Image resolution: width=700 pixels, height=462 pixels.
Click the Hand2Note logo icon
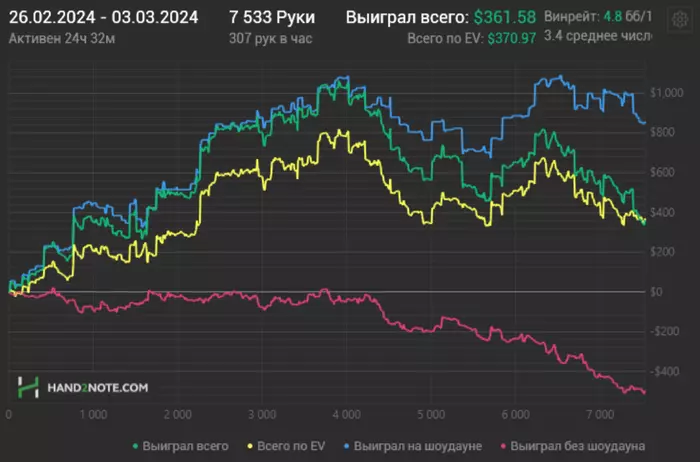(x=29, y=386)
